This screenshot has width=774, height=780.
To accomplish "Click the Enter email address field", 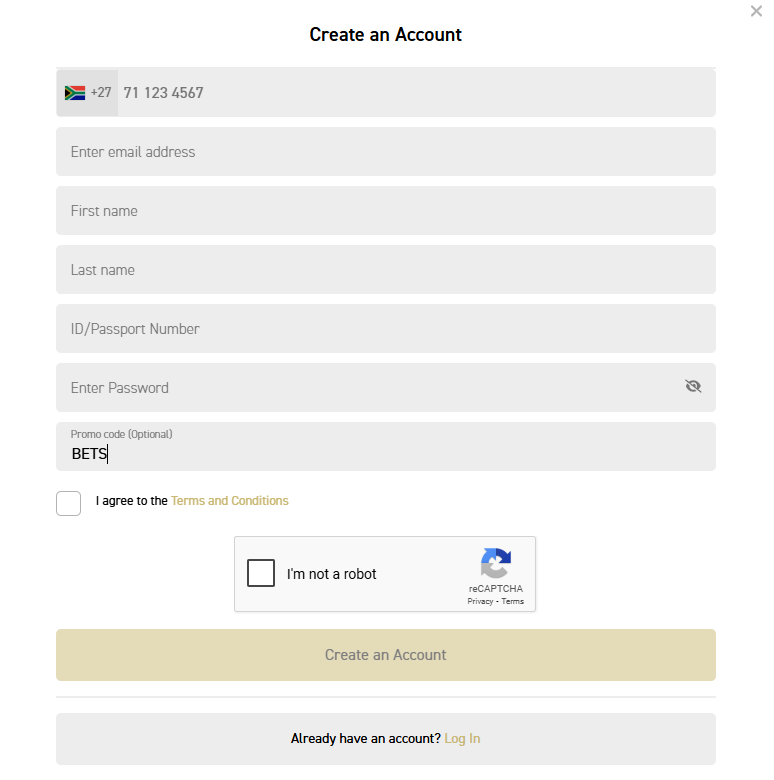I will pos(386,152).
